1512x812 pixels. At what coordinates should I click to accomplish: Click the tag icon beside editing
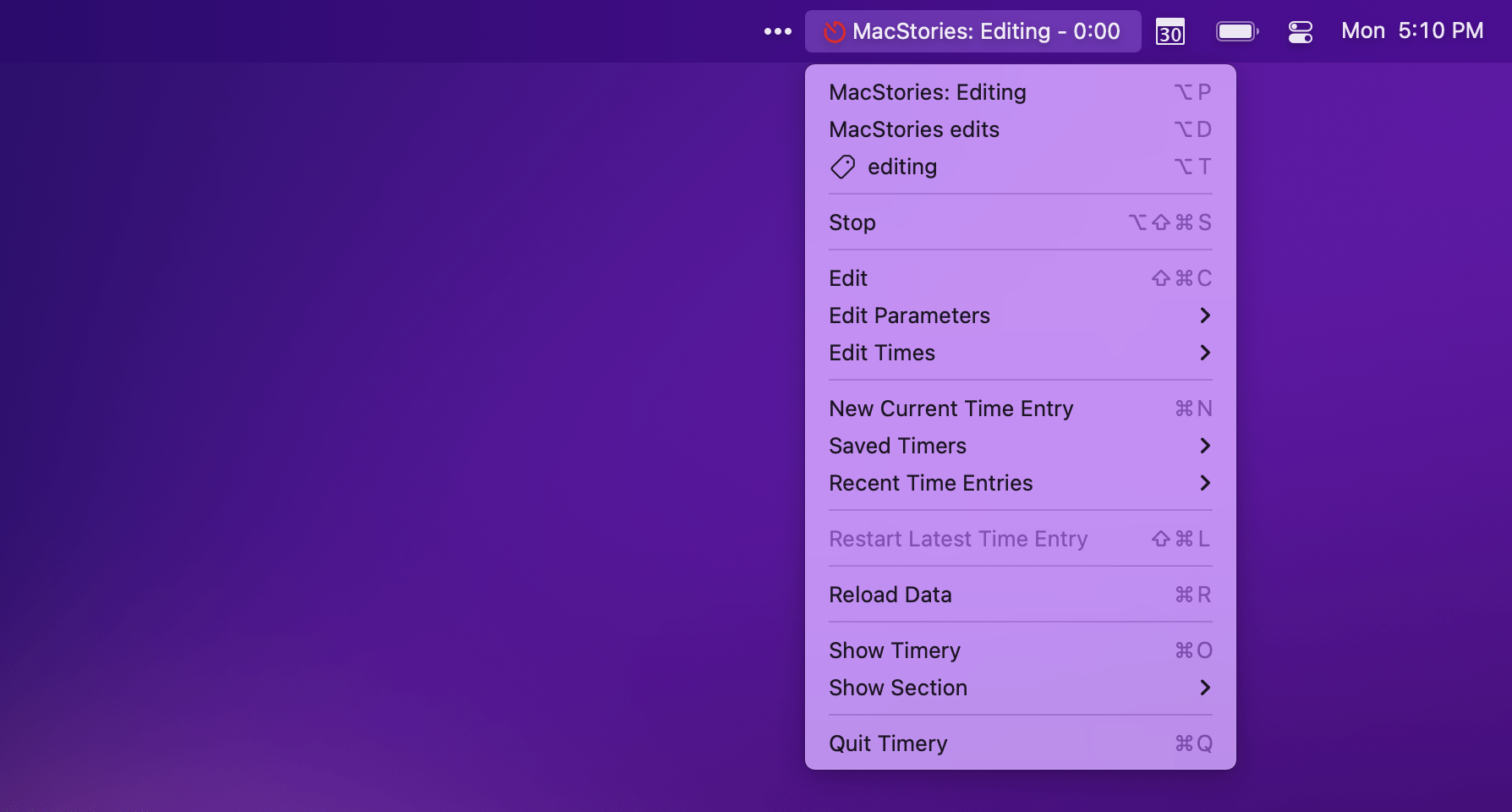click(x=842, y=167)
